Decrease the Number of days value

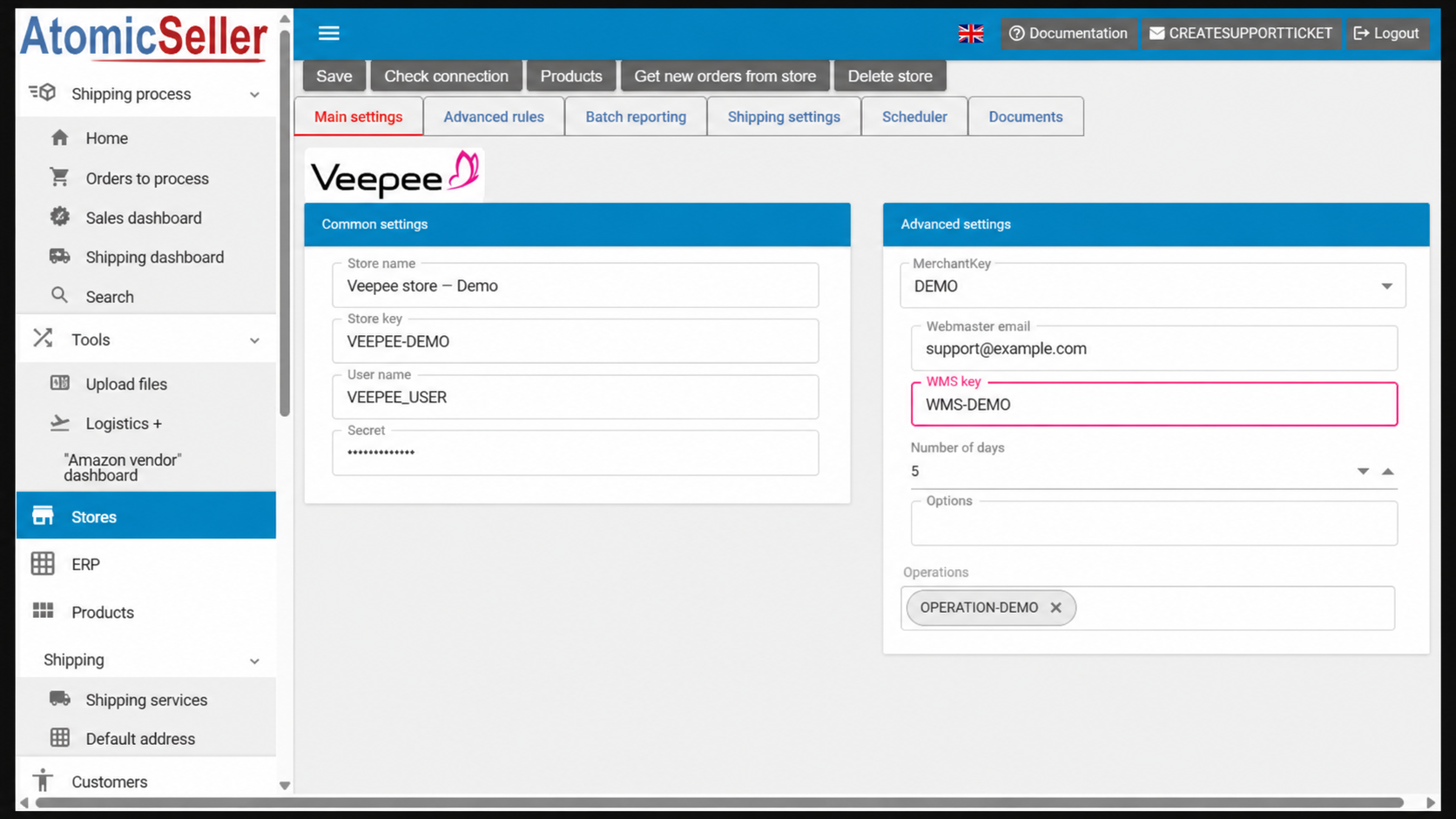tap(1363, 471)
